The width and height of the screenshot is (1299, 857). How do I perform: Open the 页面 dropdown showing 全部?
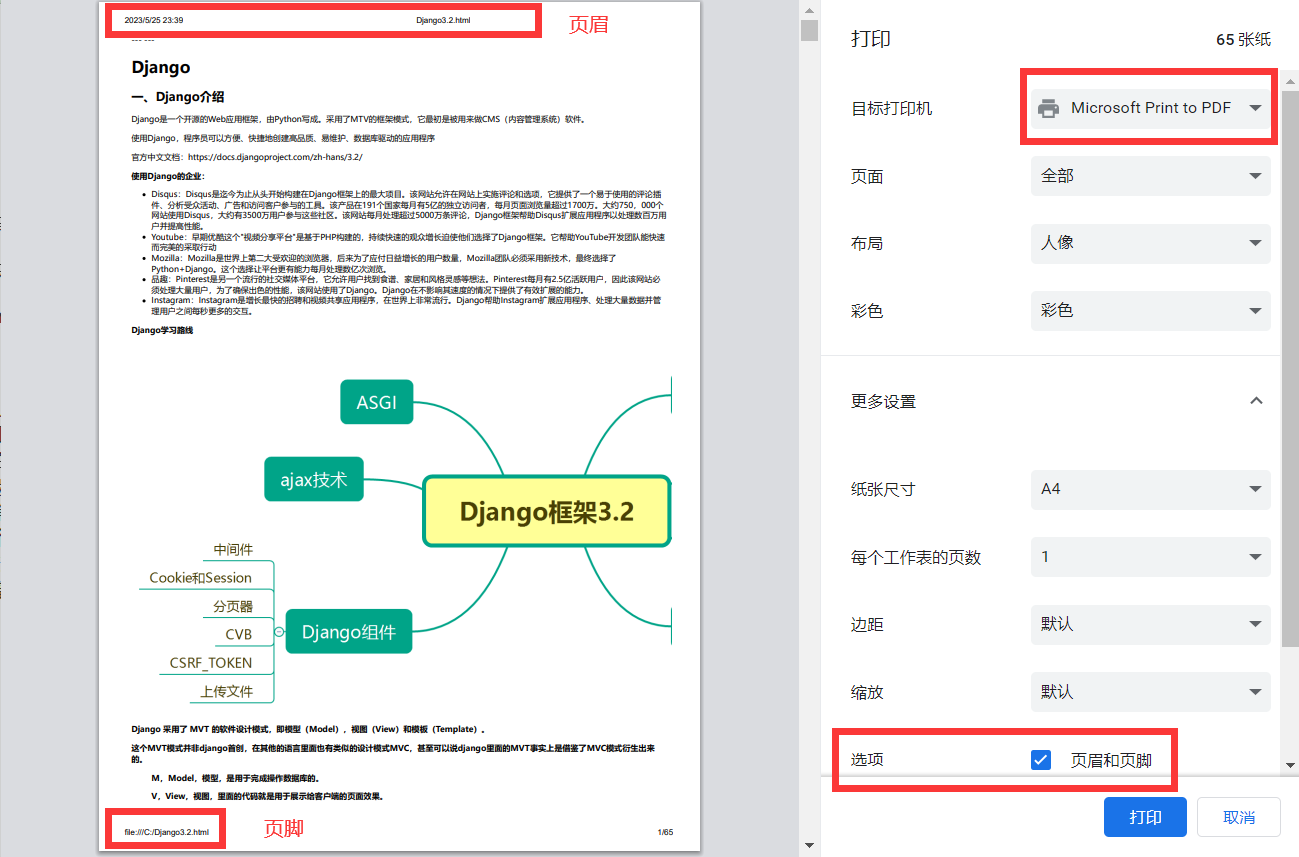(x=1150, y=176)
